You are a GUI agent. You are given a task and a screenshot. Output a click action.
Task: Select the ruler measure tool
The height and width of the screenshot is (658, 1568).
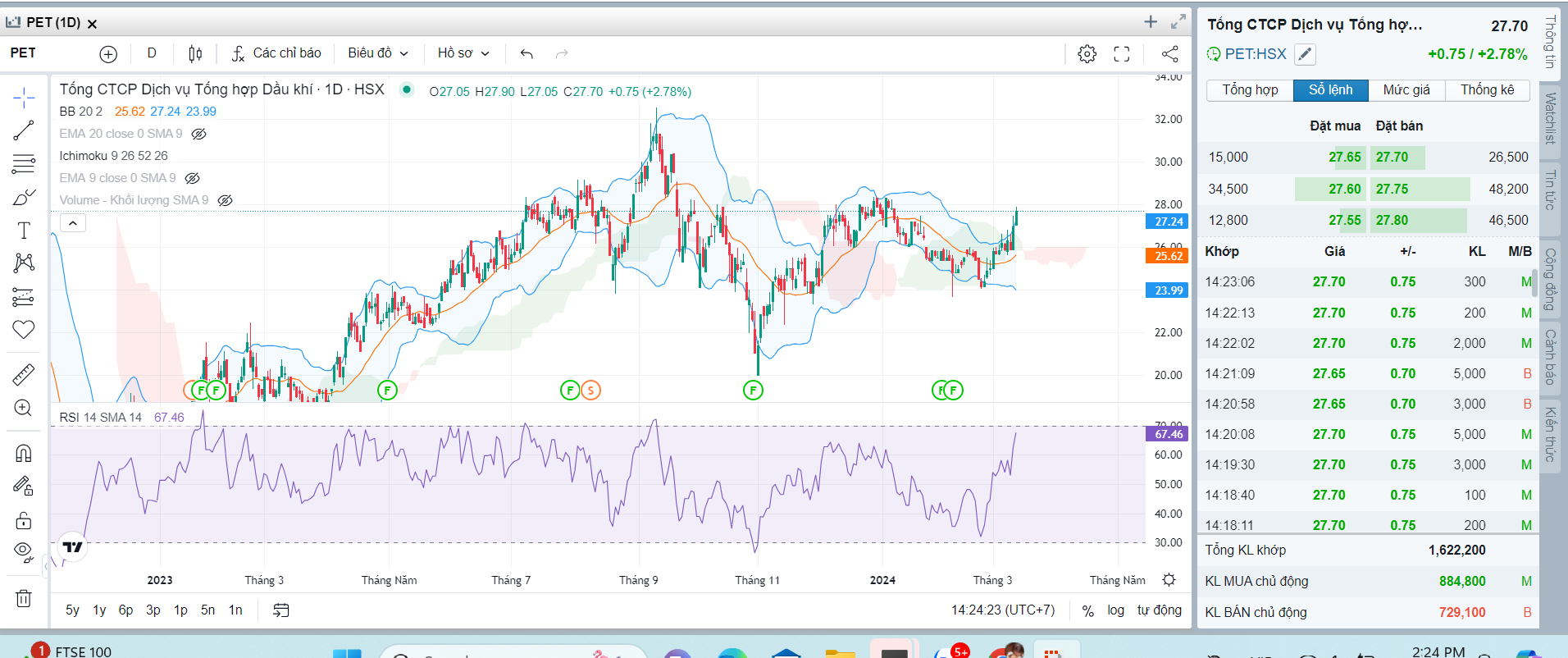pos(24,374)
